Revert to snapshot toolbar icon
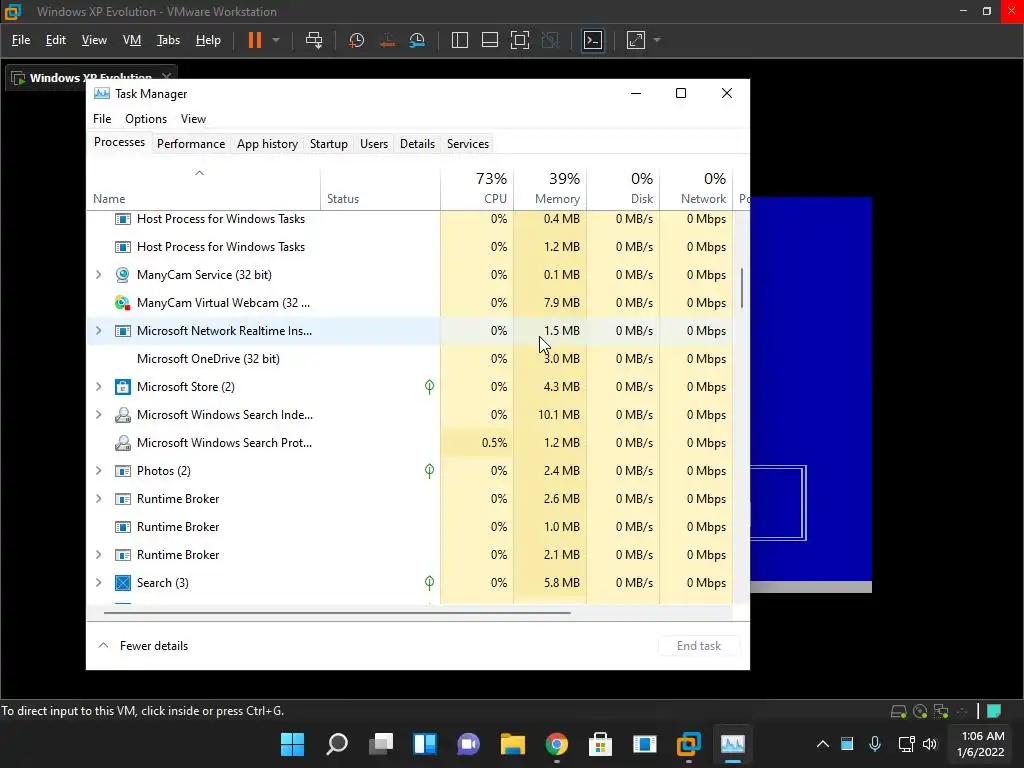 coord(387,40)
